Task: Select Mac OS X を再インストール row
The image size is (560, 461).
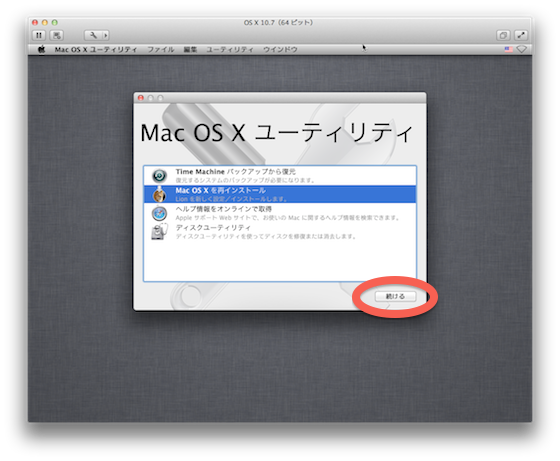Action: 280,194
